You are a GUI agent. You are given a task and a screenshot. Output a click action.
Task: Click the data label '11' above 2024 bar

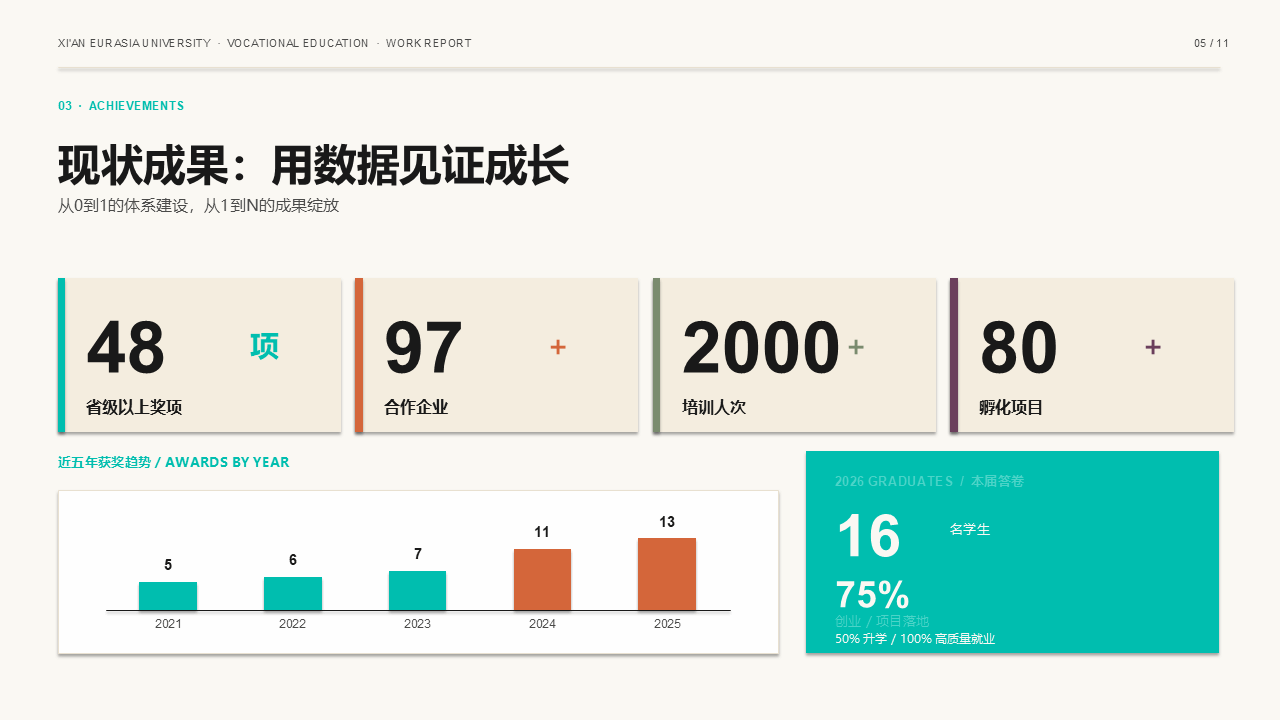click(x=542, y=532)
